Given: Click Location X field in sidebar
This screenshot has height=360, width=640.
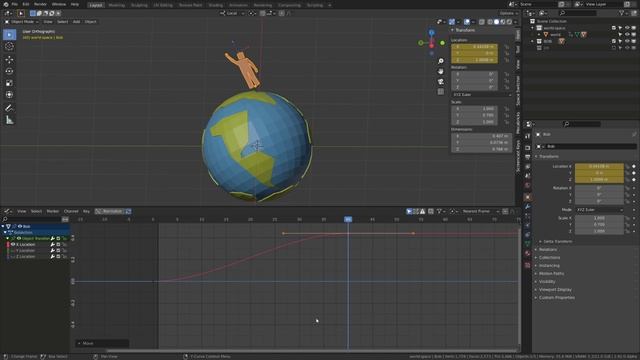Looking at the screenshot, I should pos(474,47).
